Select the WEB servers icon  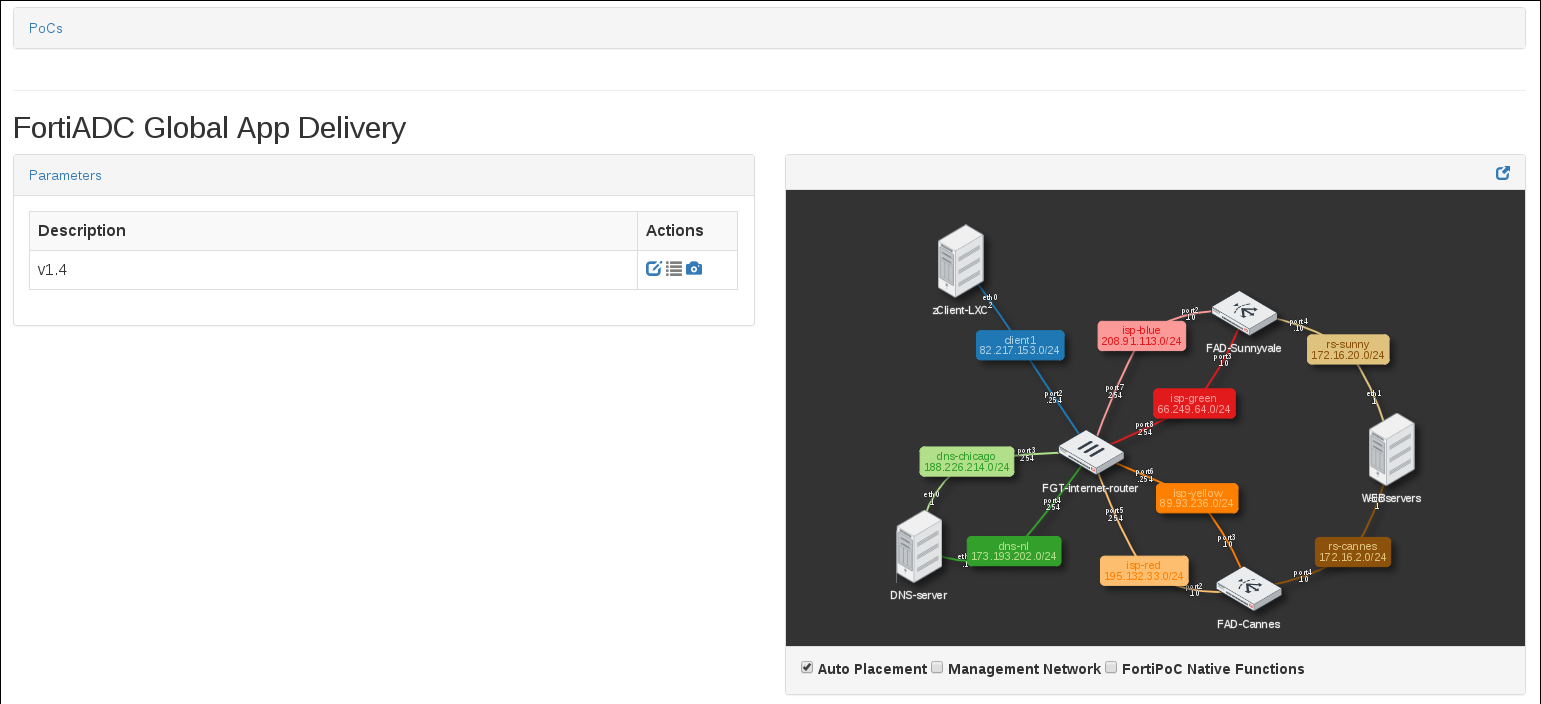(x=1391, y=450)
